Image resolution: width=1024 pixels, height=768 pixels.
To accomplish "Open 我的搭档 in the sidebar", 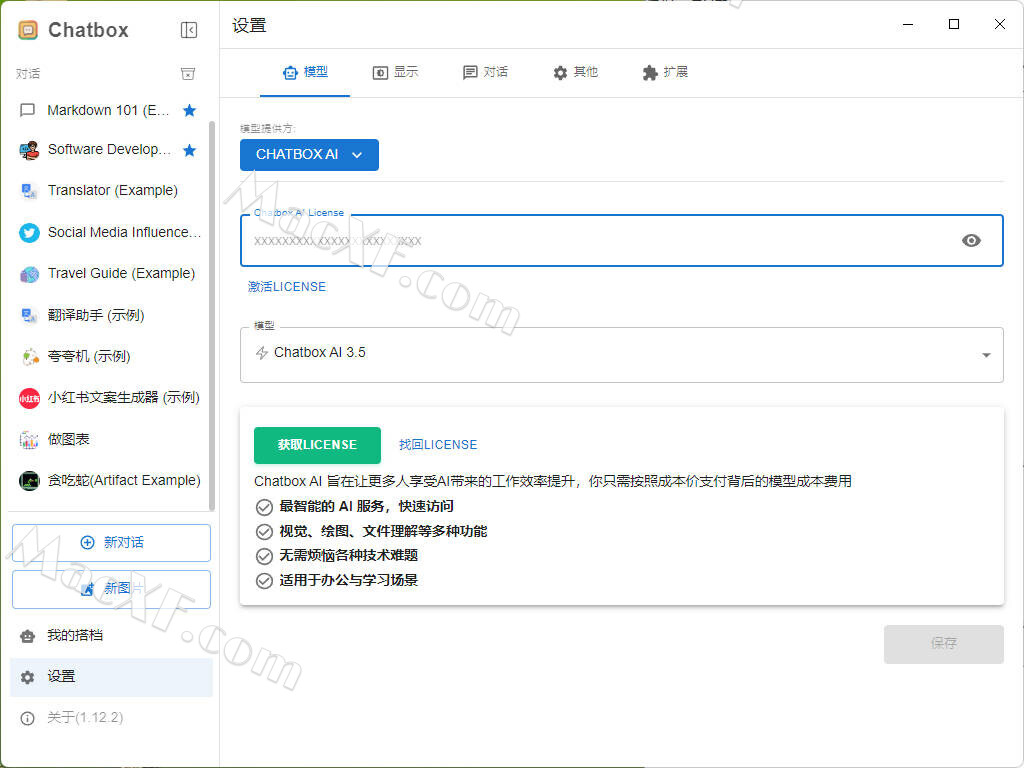I will point(111,635).
